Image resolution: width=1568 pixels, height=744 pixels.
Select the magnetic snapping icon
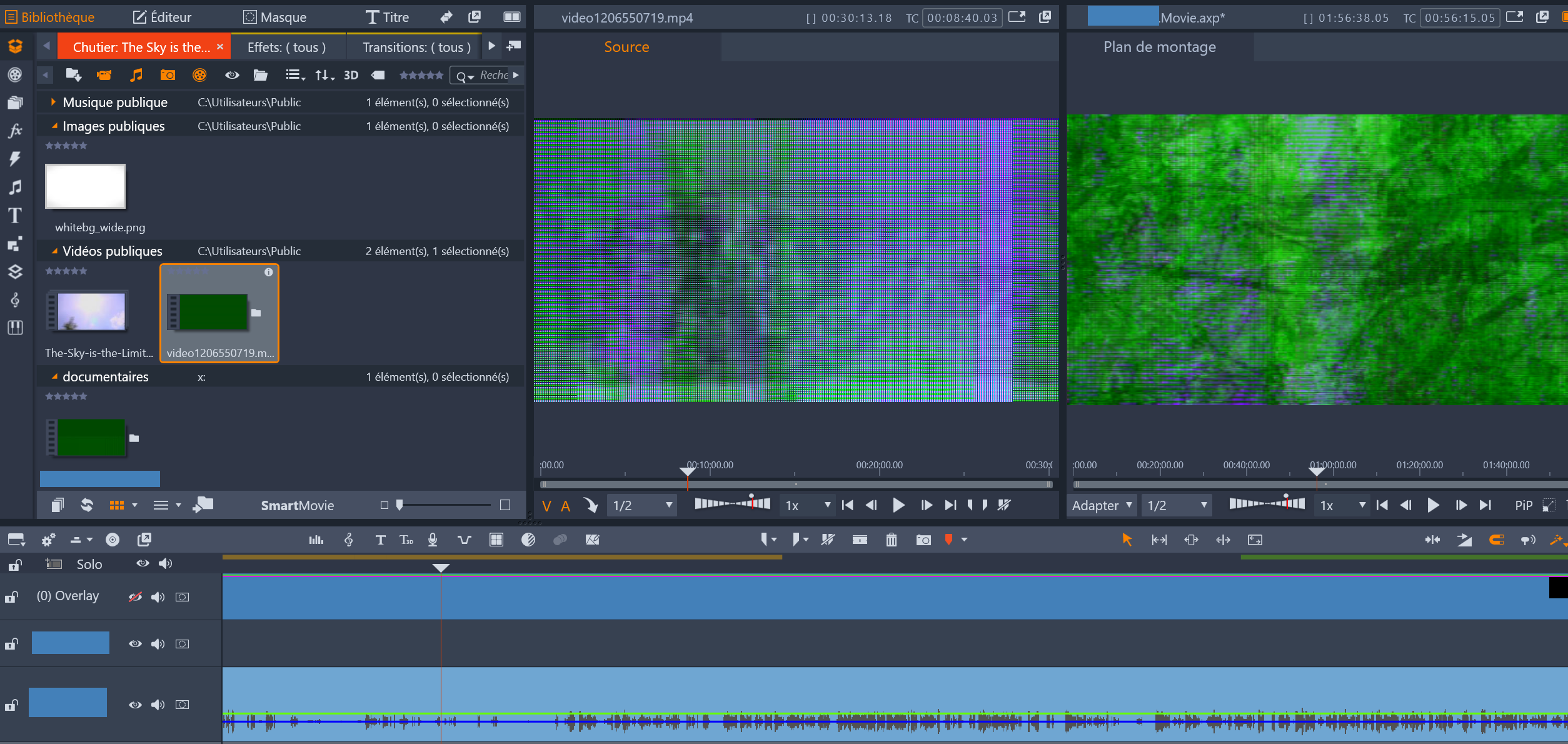click(1496, 540)
